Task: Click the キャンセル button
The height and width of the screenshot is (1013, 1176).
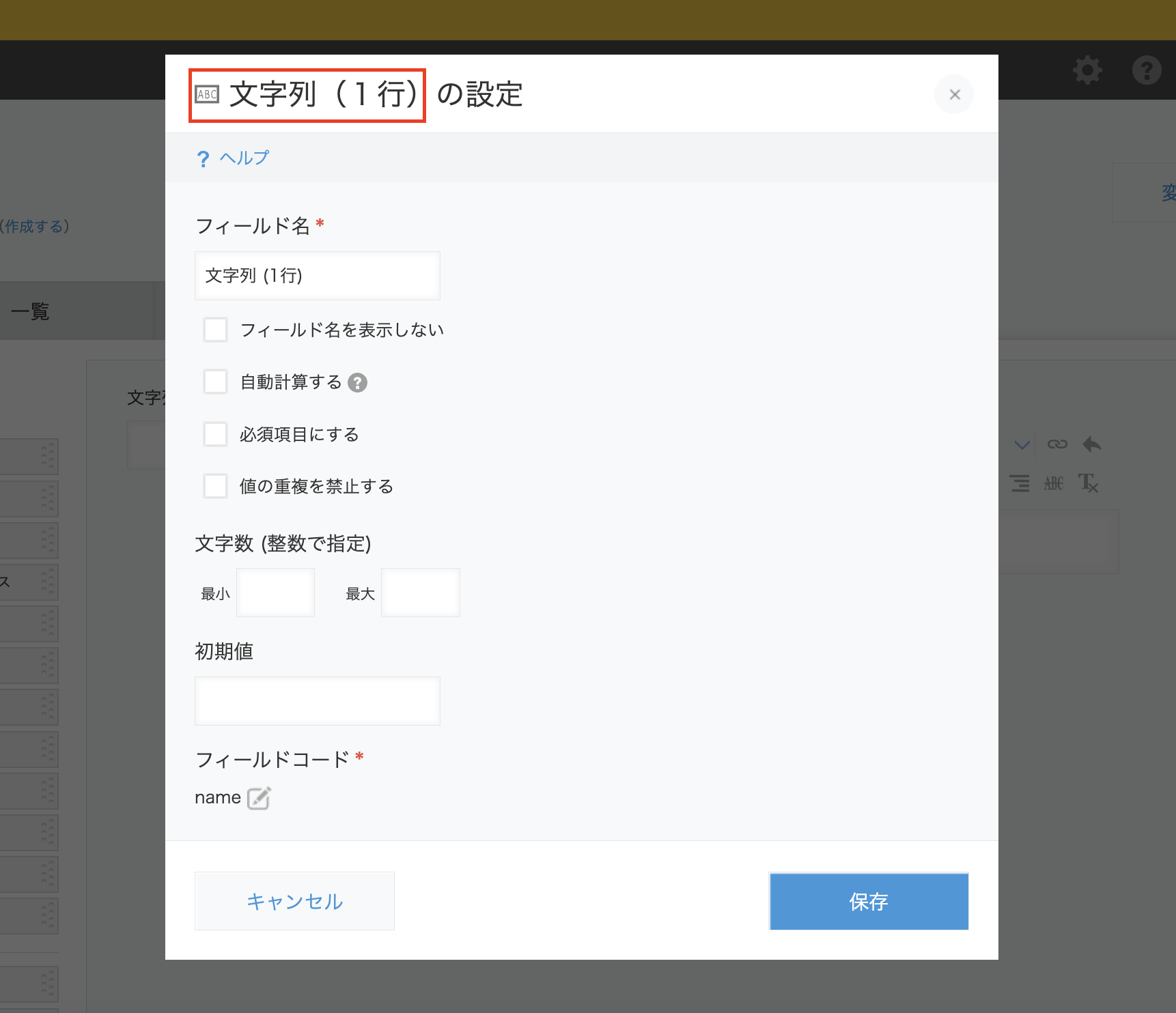Action: 294,901
